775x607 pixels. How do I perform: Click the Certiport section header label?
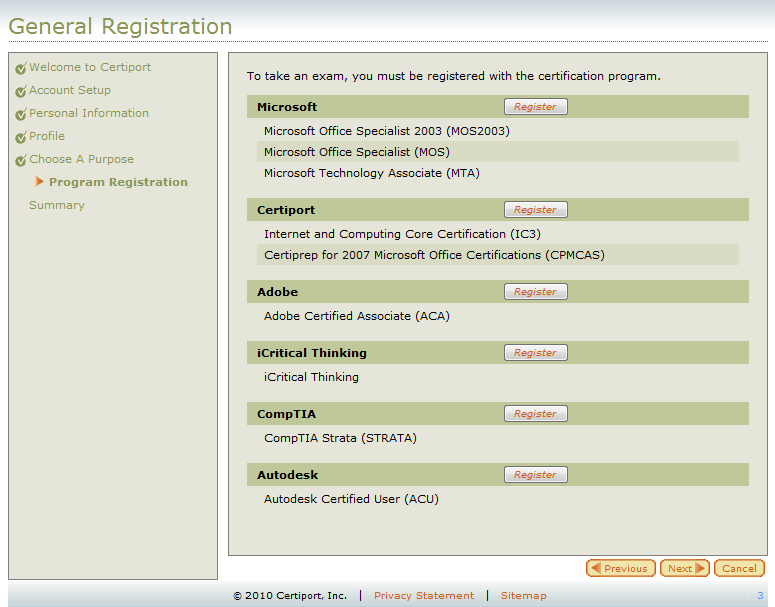[286, 210]
